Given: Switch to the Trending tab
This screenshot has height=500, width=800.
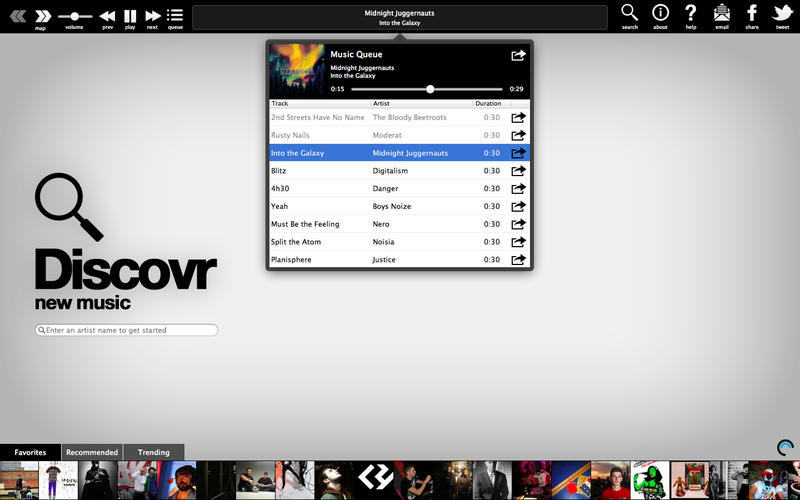Looking at the screenshot, I should point(154,452).
